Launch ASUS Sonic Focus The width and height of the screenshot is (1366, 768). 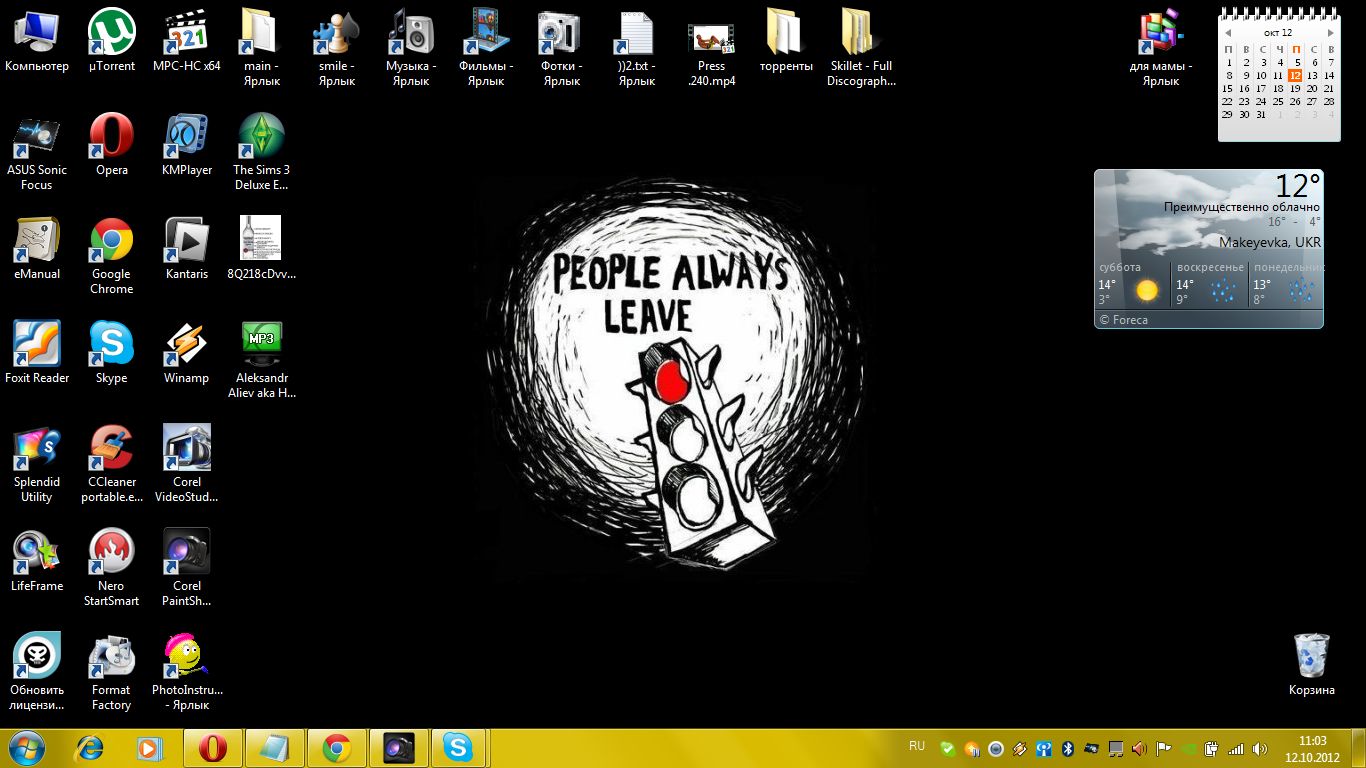tap(37, 152)
